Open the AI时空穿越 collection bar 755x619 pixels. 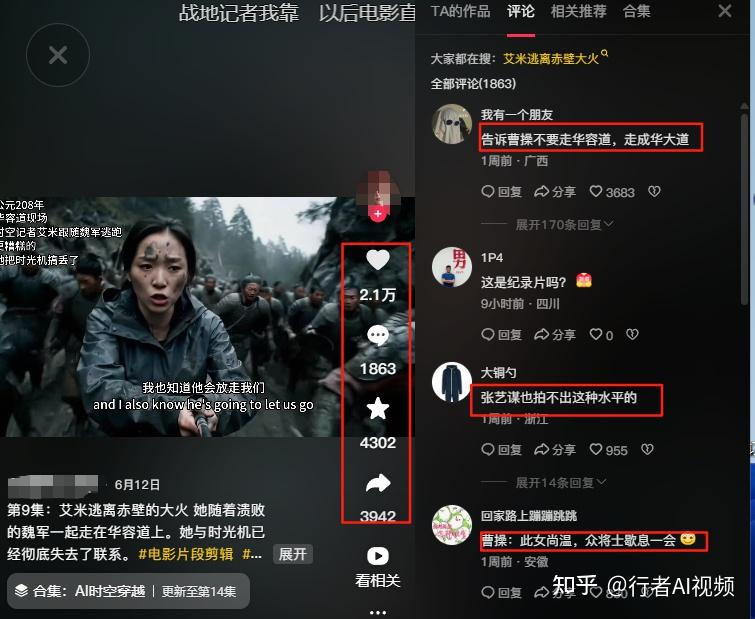coord(128,591)
